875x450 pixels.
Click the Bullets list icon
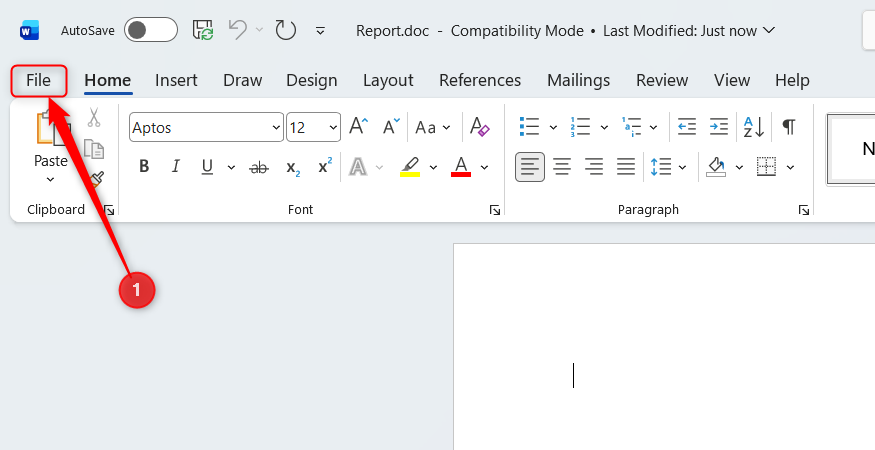529,127
